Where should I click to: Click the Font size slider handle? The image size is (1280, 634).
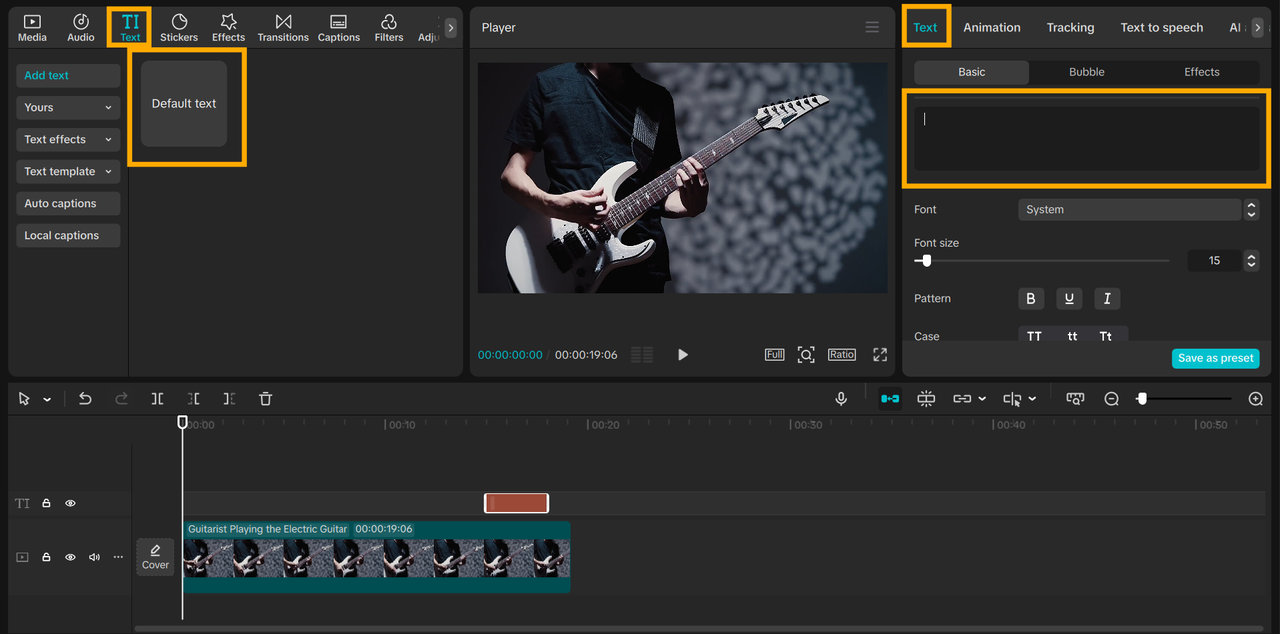[x=927, y=260]
